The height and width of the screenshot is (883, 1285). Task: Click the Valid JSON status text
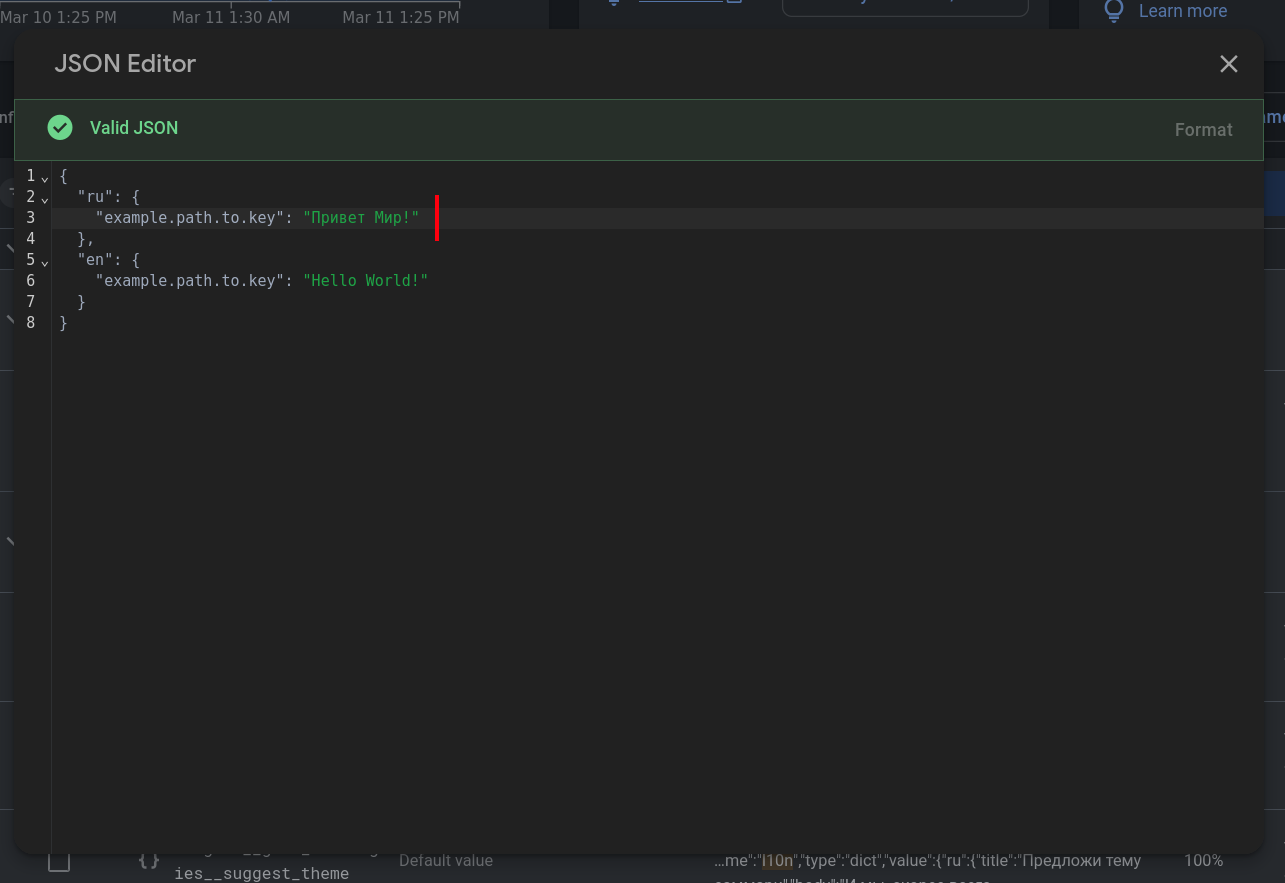pos(134,128)
